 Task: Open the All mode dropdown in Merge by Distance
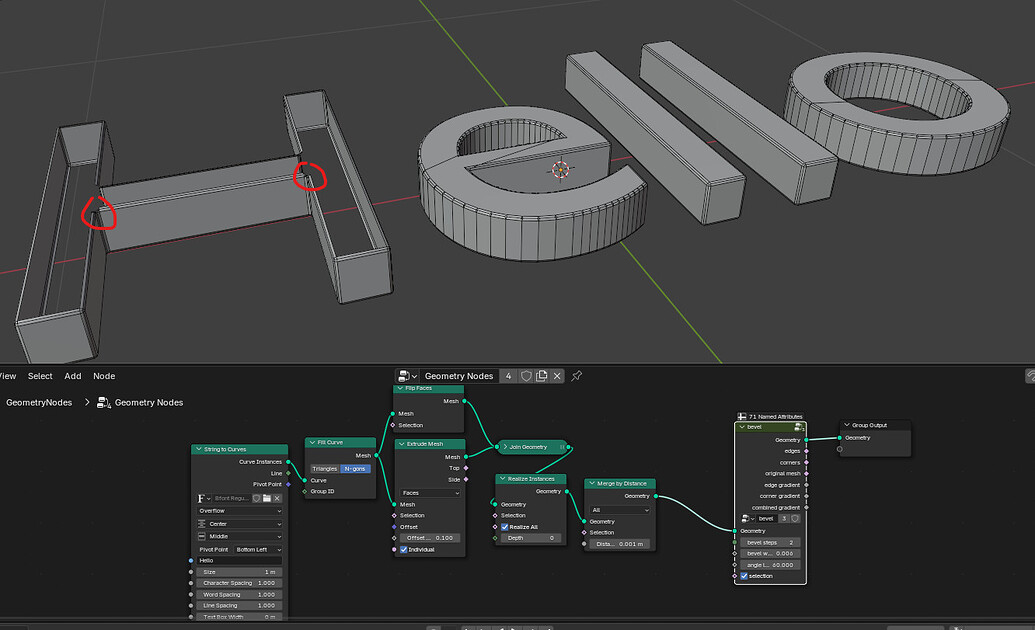[x=620, y=510]
